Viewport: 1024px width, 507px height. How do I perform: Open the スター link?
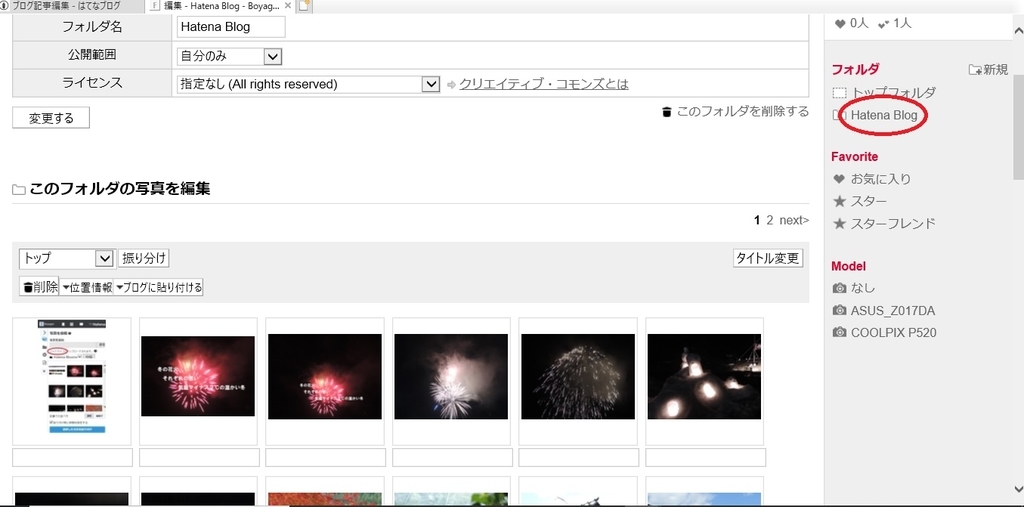click(x=868, y=201)
